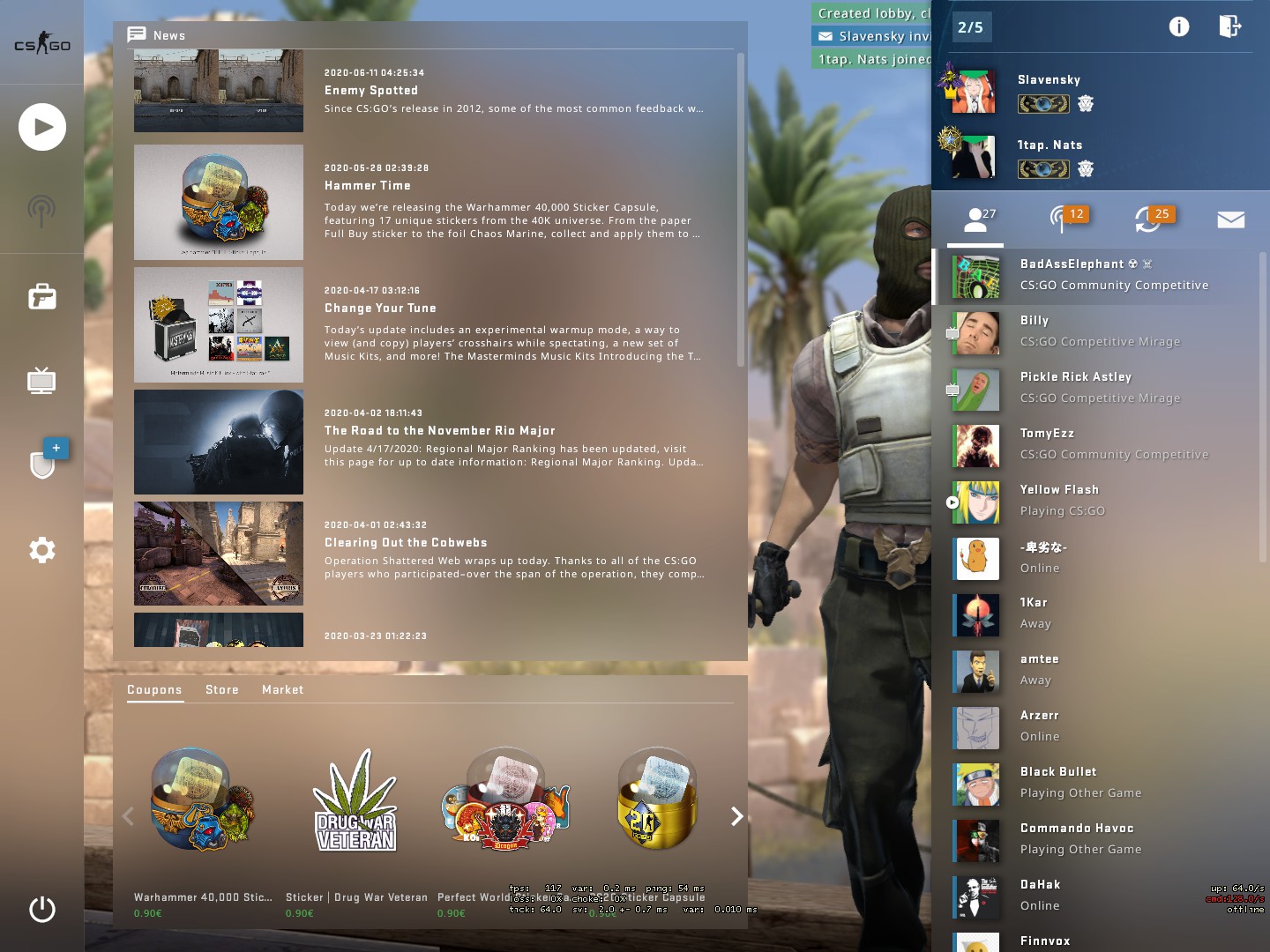Viewport: 1270px width, 952px height.
Task: Read The Road to the November Rio Major
Action: (432, 442)
